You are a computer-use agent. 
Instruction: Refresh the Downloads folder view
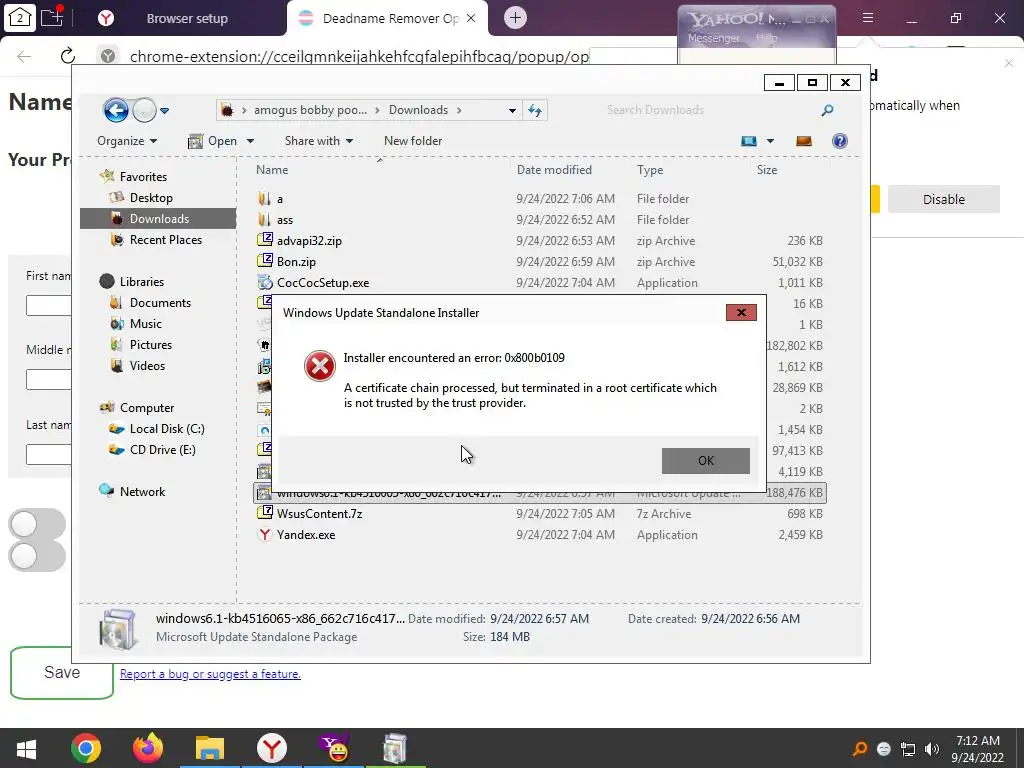pos(535,110)
